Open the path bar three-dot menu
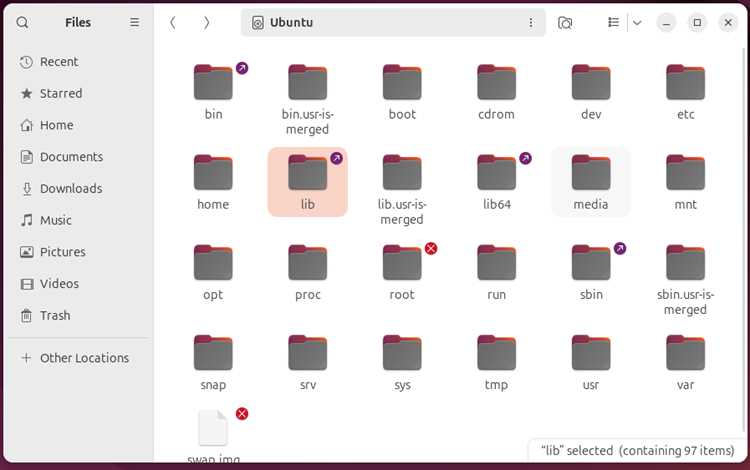 click(x=530, y=22)
